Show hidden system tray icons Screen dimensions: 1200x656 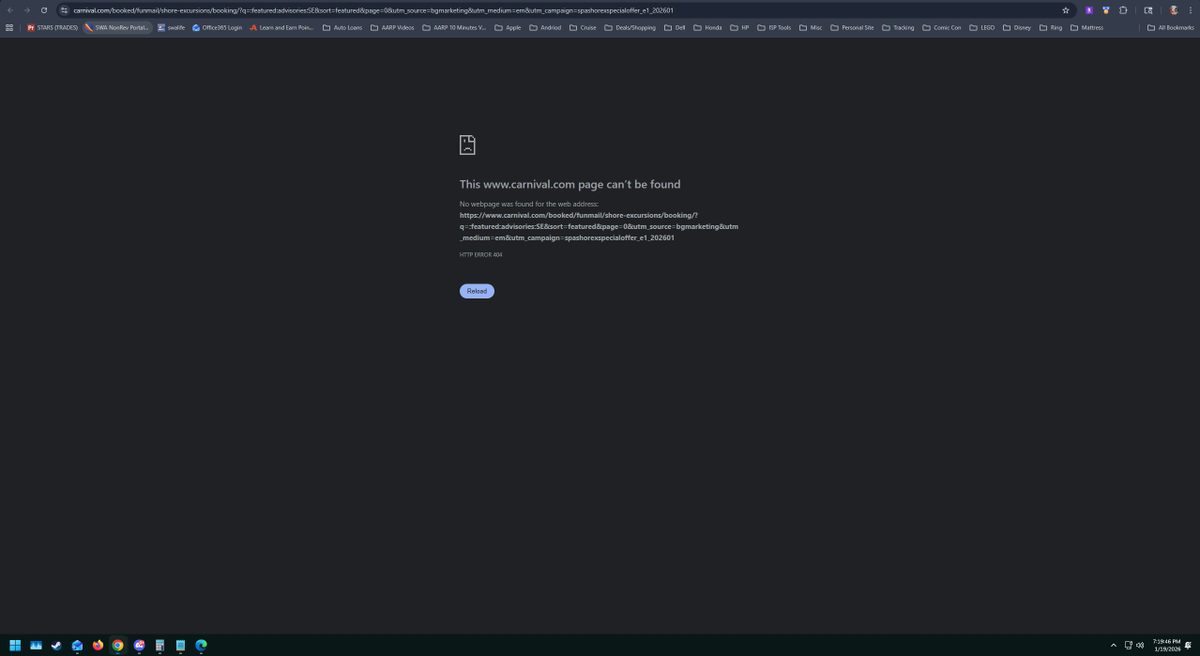(1113, 645)
